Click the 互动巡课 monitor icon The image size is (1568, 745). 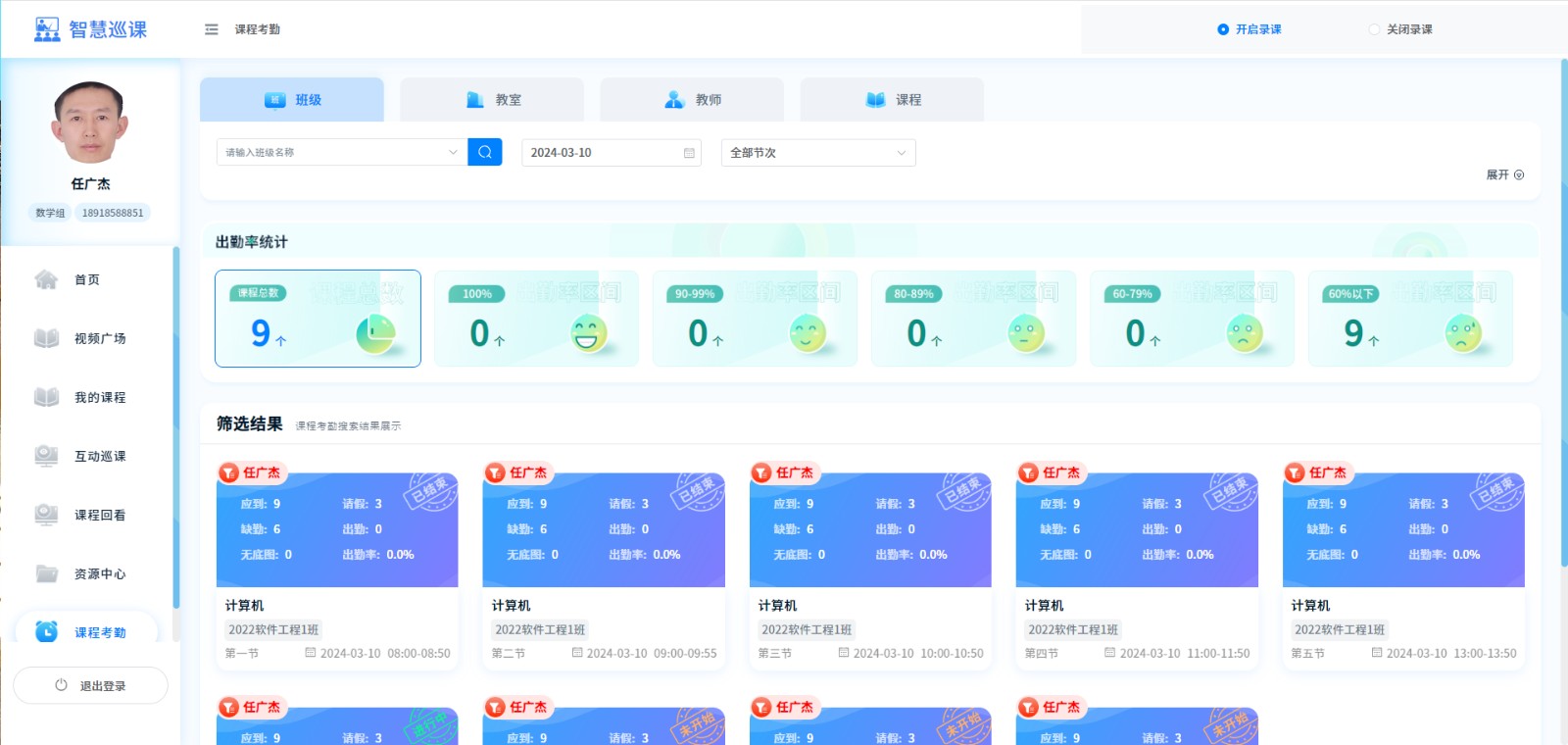tap(46, 456)
